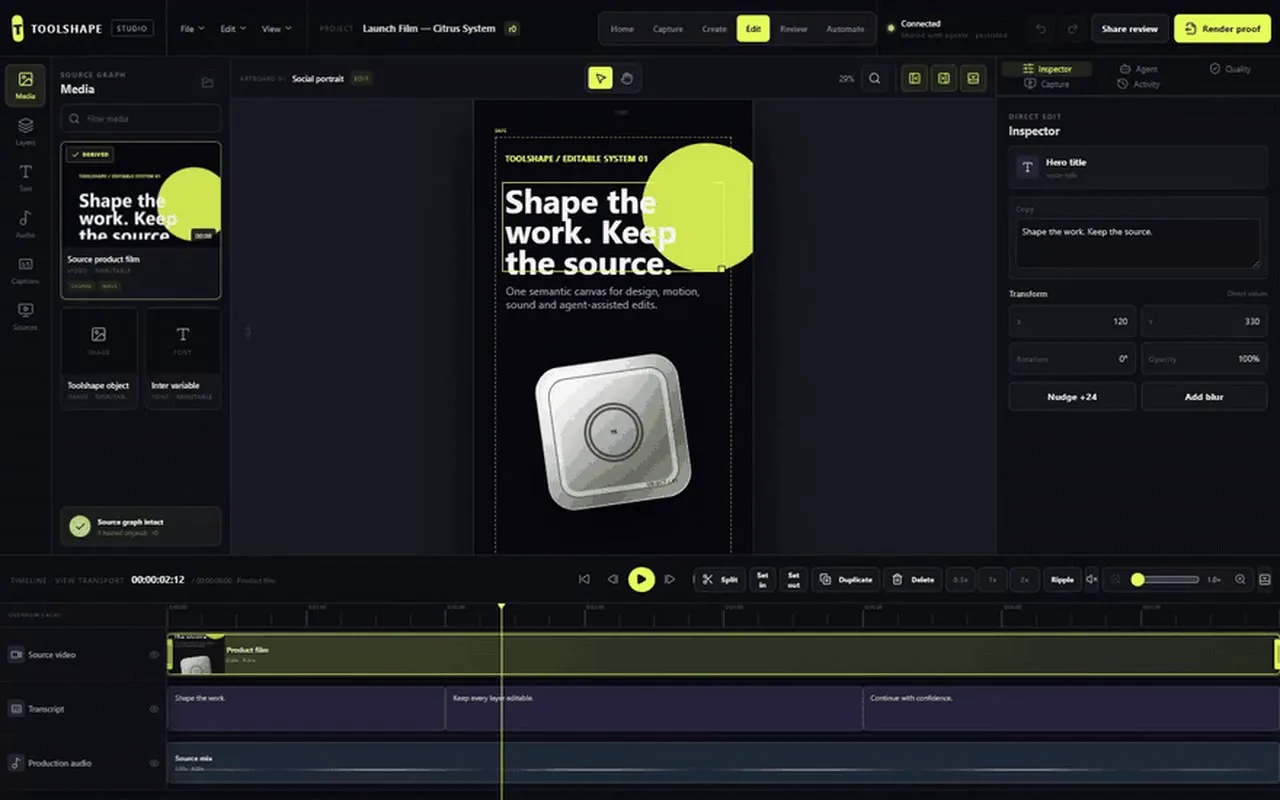Image resolution: width=1280 pixels, height=800 pixels.
Task: Step back one frame
Action: point(612,579)
